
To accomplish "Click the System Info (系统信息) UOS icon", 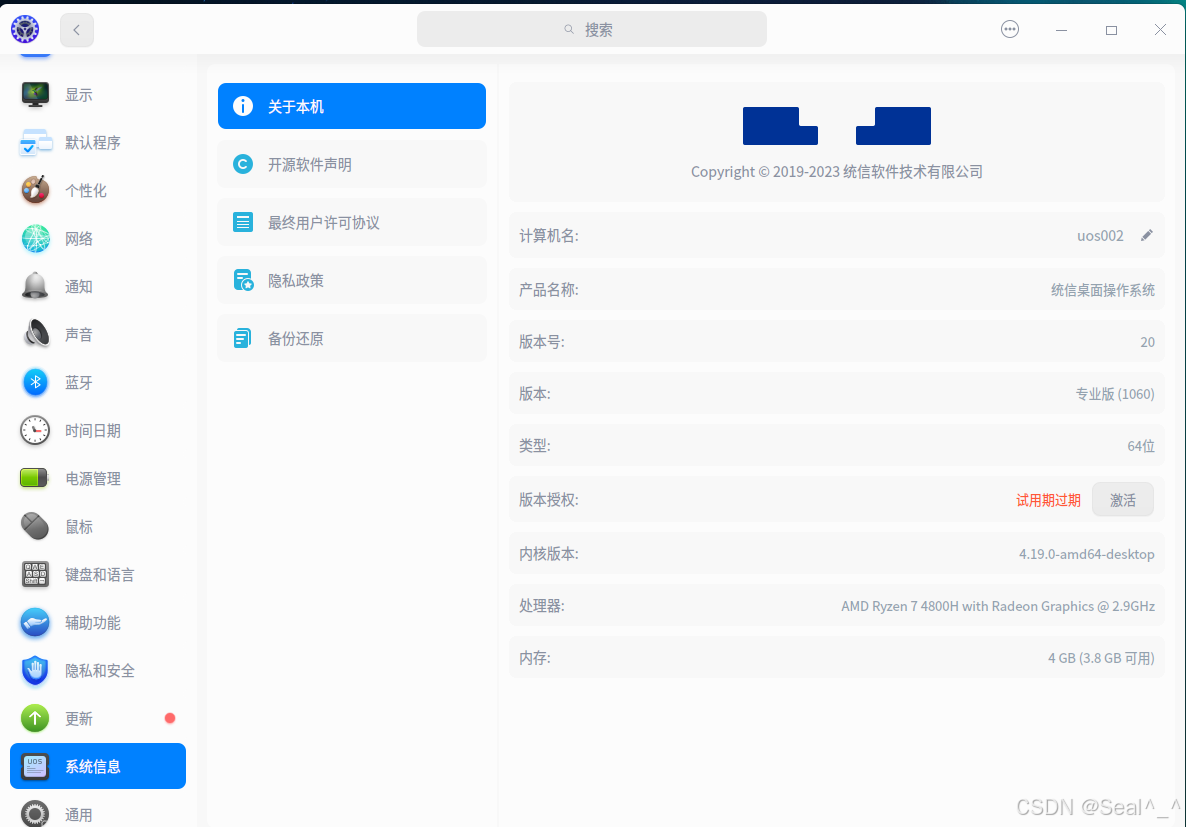I will click(x=35, y=766).
